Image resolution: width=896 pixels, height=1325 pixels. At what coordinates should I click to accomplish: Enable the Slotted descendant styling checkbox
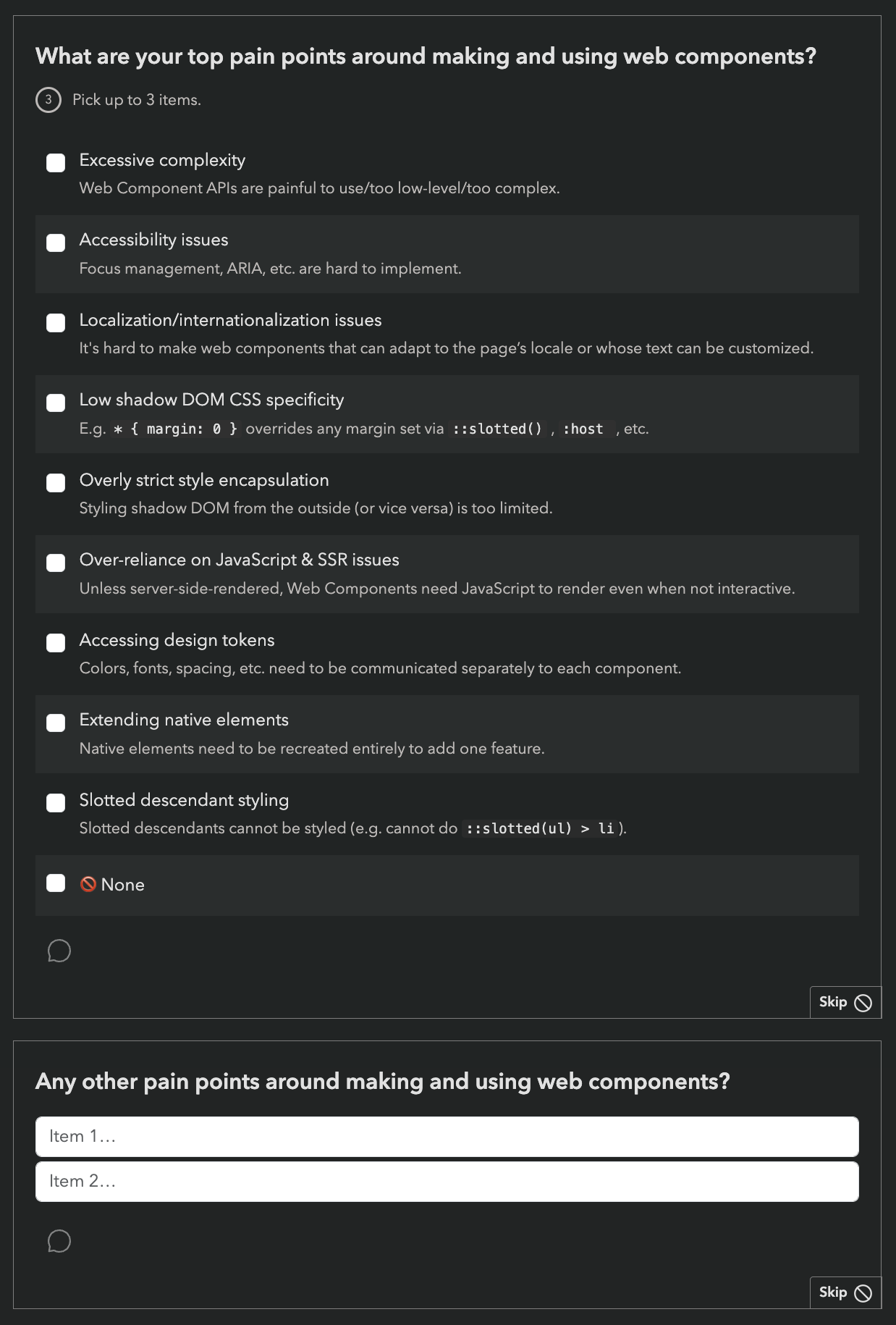point(56,803)
